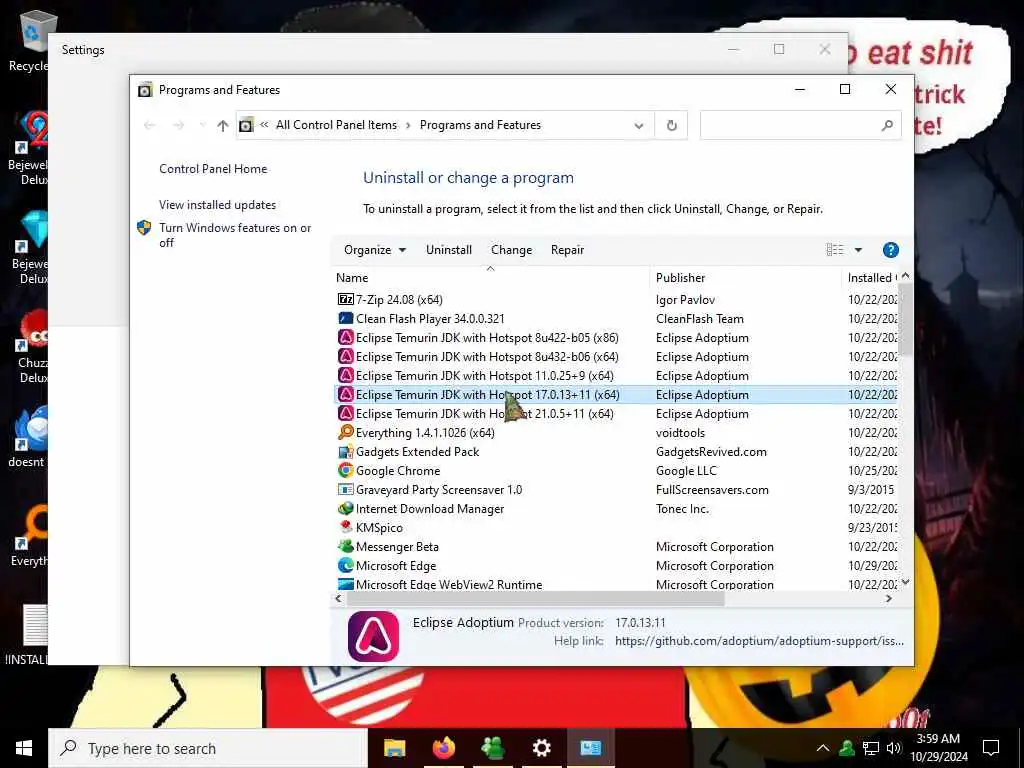Viewport: 1024px width, 768px height.
Task: Click the Graveyard Party Screensaver icon
Action: click(345, 489)
